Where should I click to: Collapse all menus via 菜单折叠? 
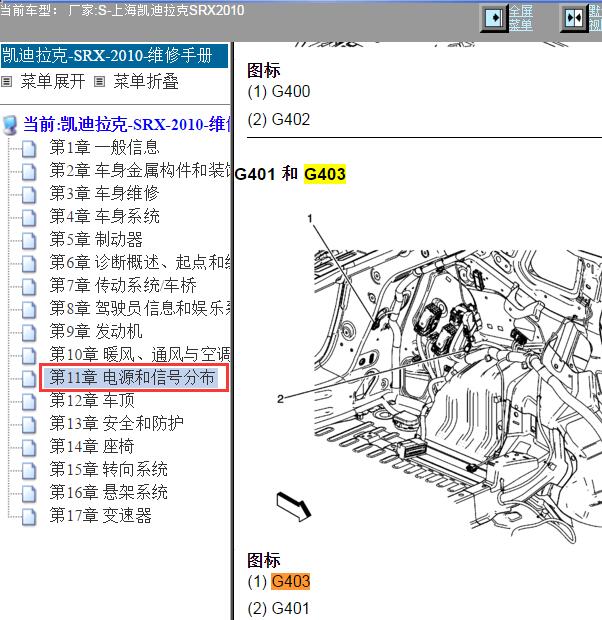tap(146, 82)
